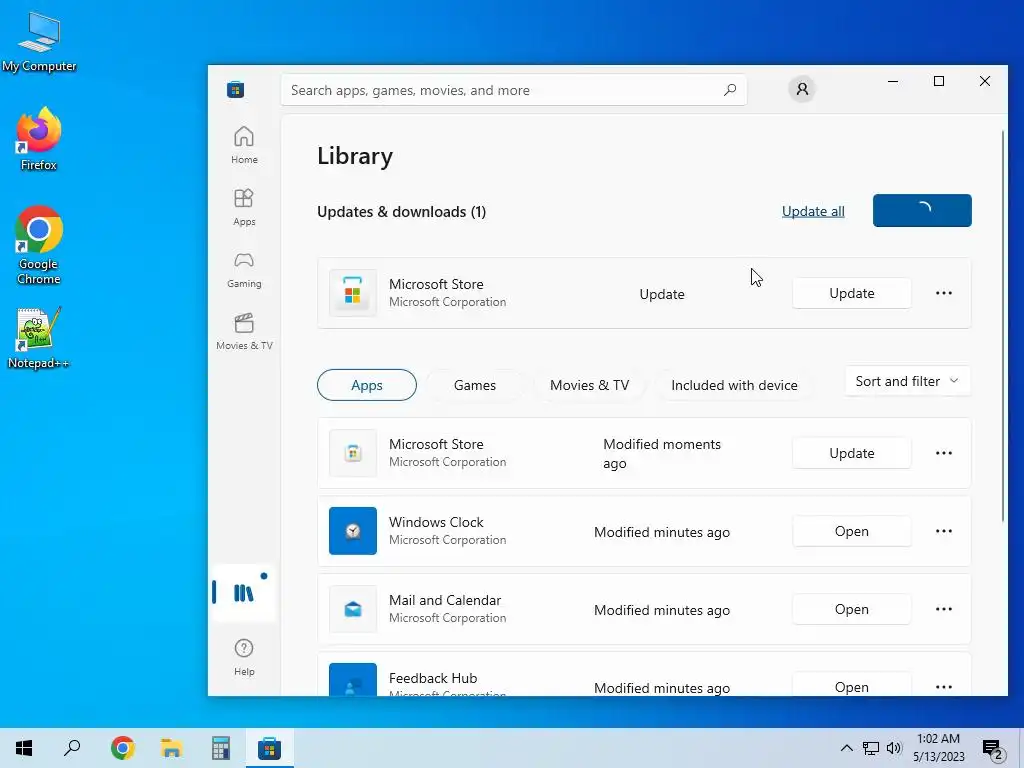Click the Update all link
Viewport: 1024px width, 768px height.
pos(813,211)
